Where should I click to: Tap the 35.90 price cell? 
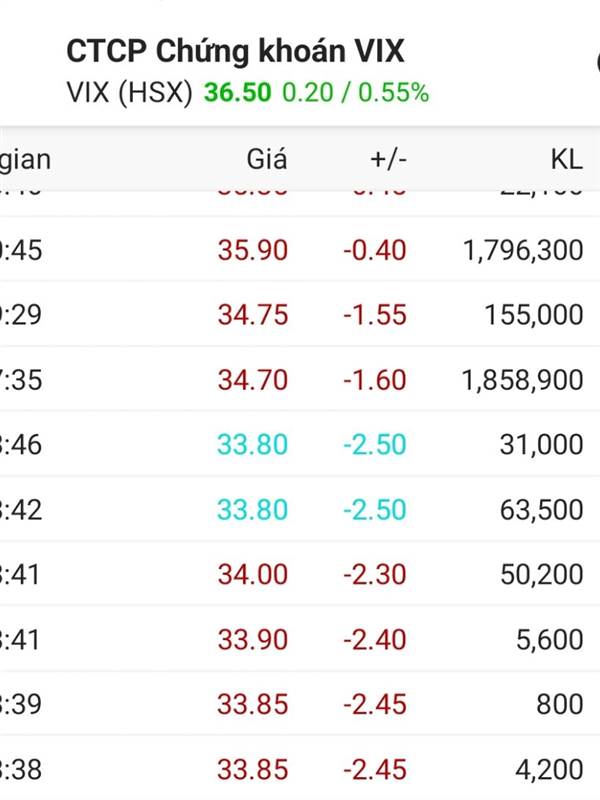[253, 251]
